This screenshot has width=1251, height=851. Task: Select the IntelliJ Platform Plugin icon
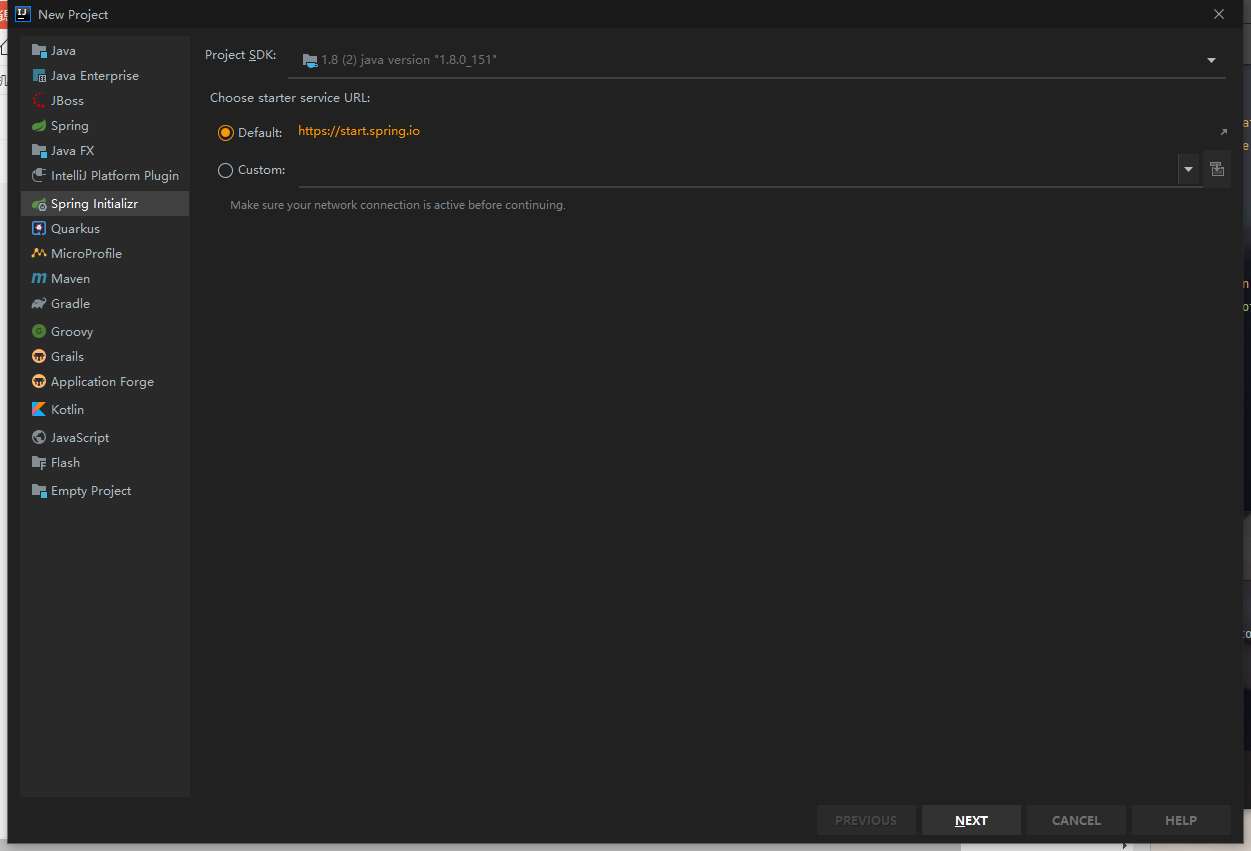tap(39, 176)
